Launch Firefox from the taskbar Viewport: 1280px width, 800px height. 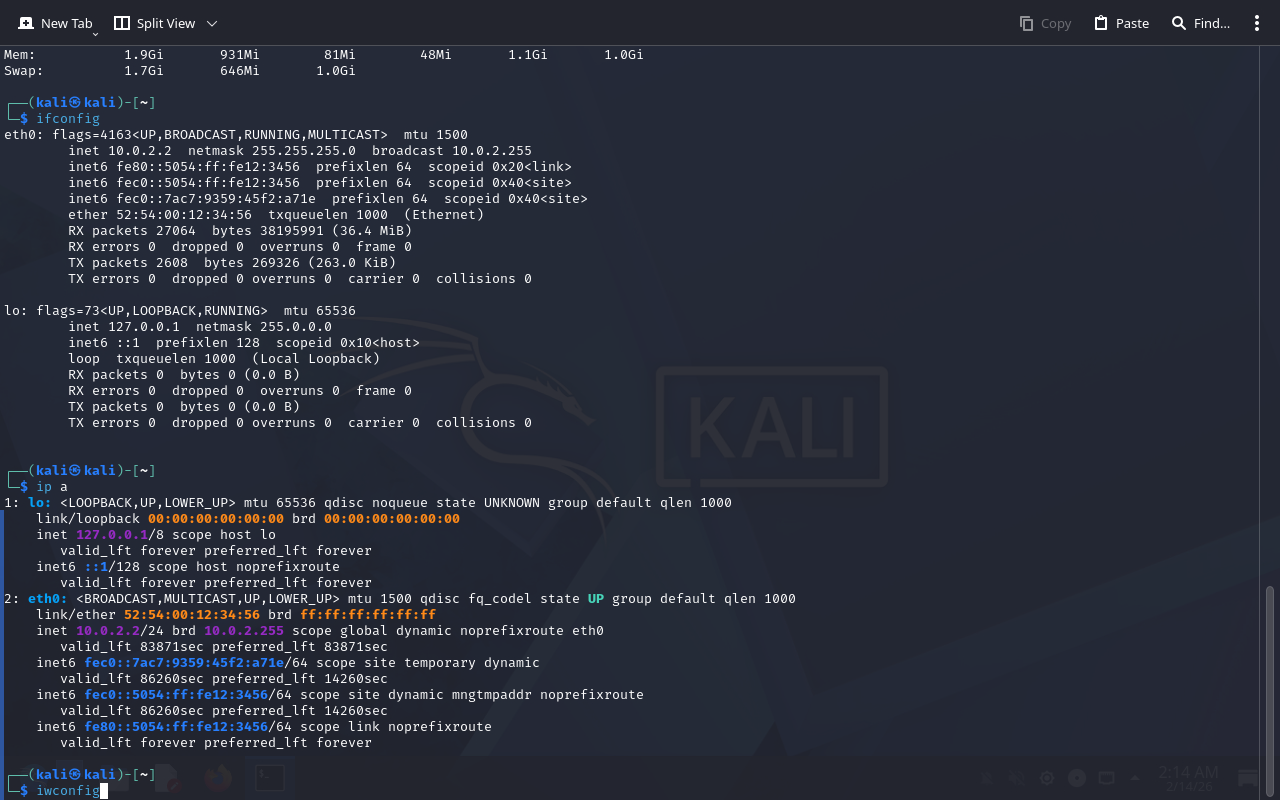click(217, 778)
